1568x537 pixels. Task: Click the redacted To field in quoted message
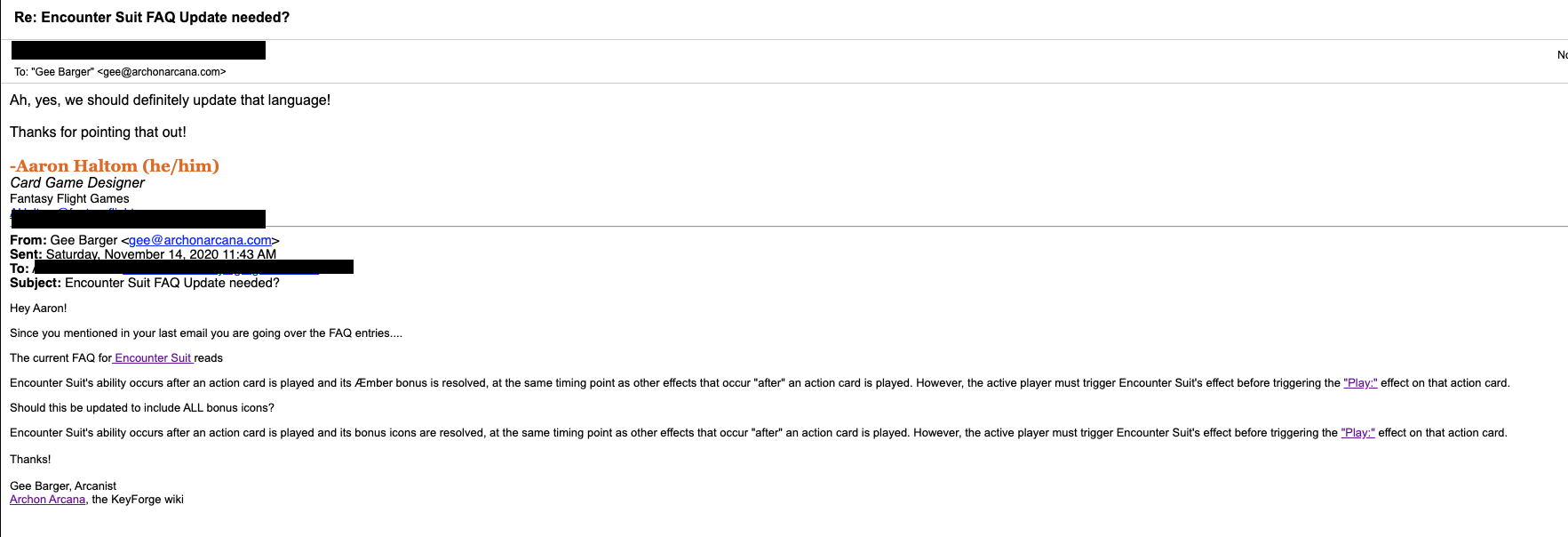point(193,267)
